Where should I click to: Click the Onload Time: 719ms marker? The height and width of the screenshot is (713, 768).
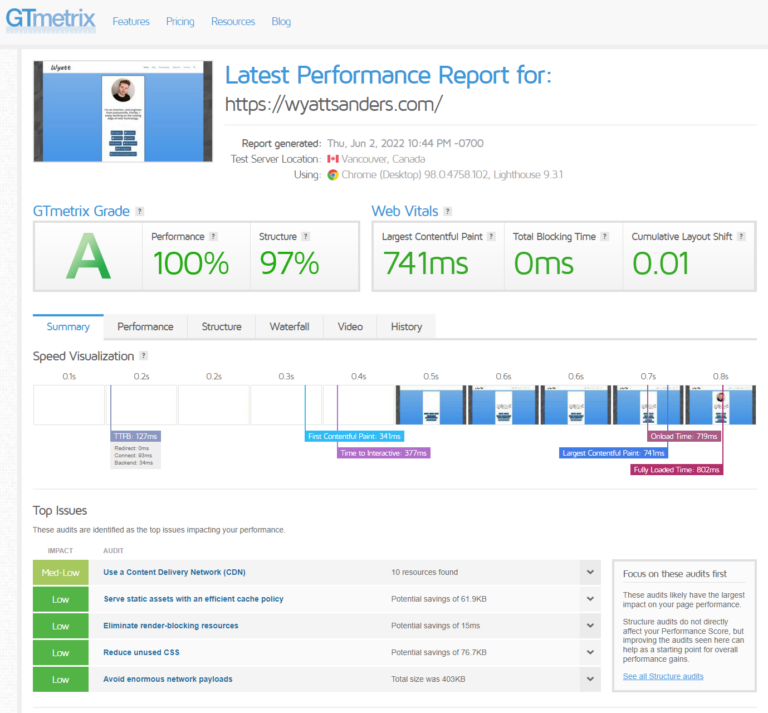click(x=684, y=436)
